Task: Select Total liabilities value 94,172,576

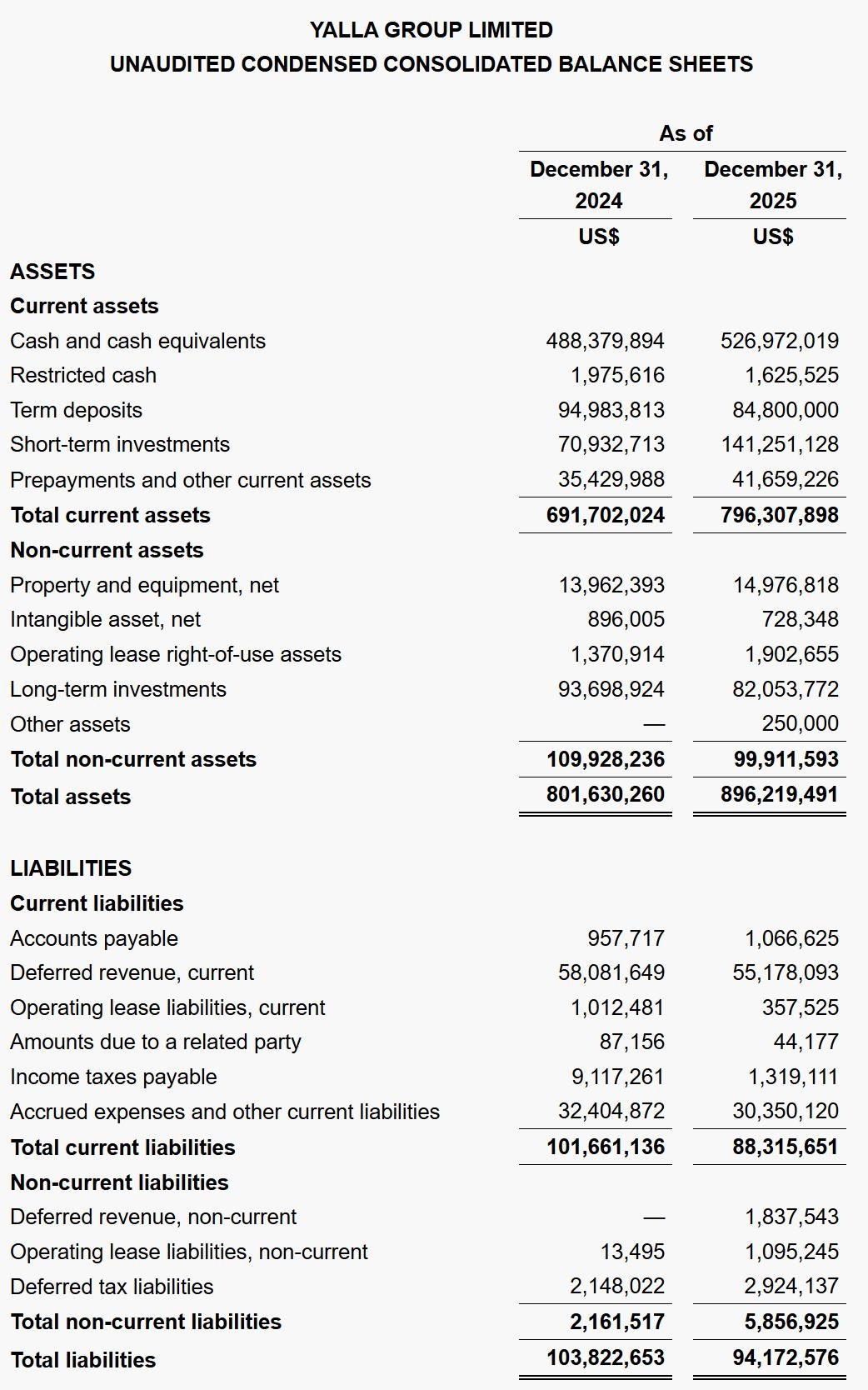Action: (785, 1357)
